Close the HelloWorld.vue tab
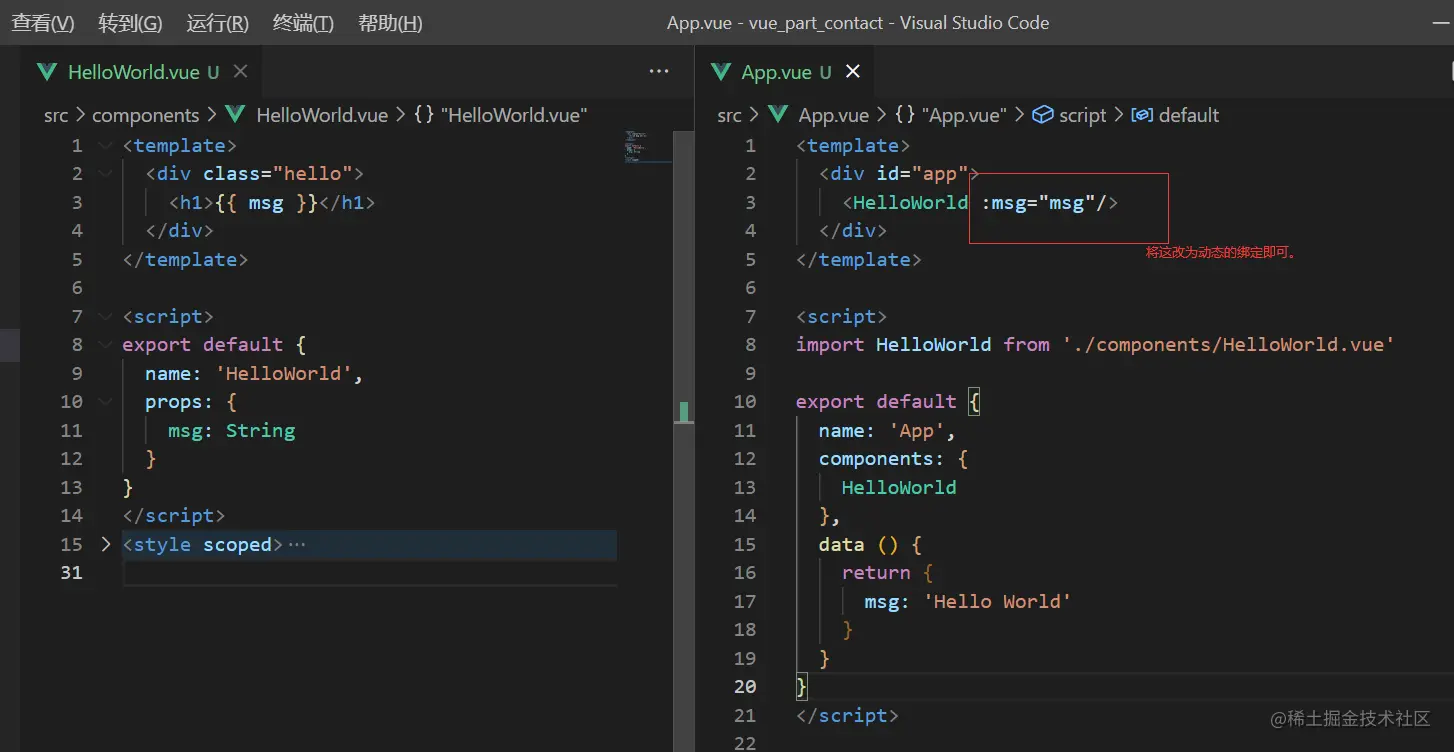The image size is (1454, 752). click(240, 72)
